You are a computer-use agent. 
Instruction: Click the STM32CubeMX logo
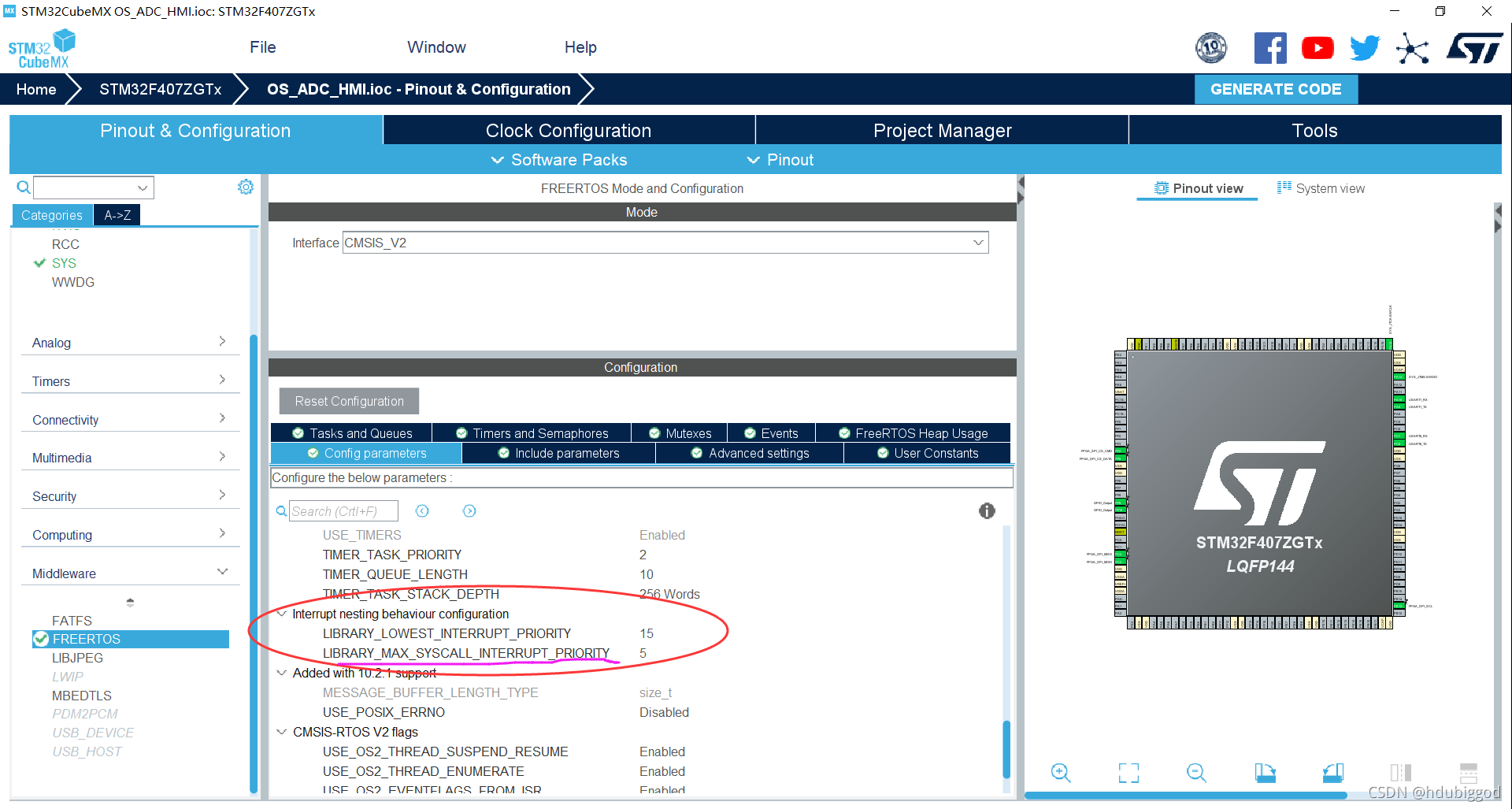click(42, 49)
